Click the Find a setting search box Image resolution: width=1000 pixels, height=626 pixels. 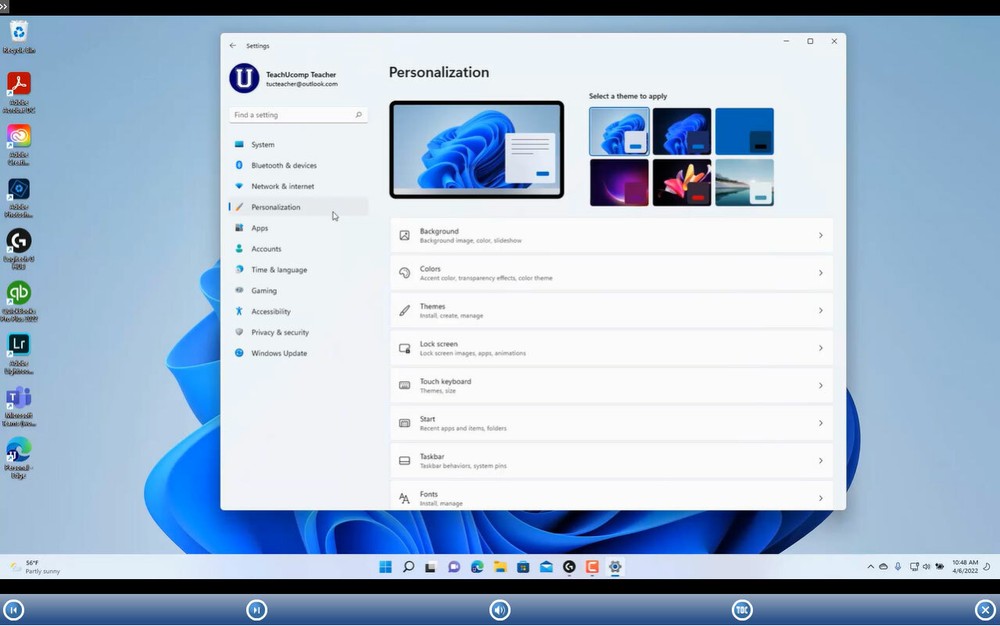tap(295, 114)
